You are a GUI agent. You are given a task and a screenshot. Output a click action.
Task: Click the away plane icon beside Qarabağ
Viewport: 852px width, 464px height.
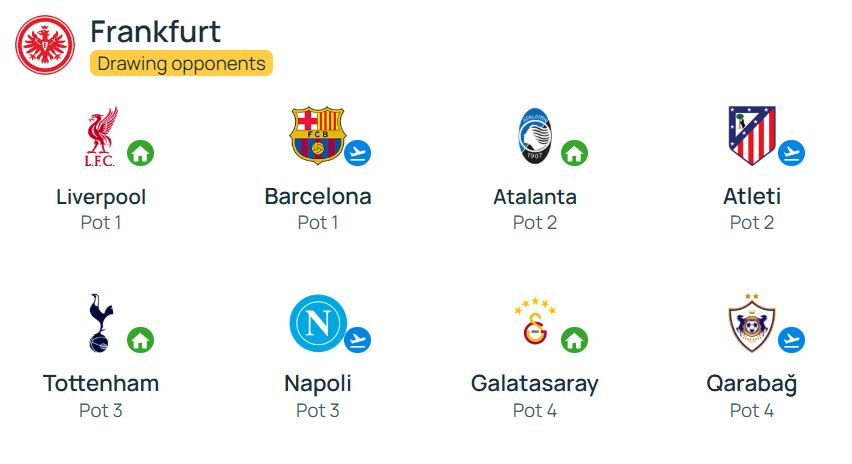[792, 340]
